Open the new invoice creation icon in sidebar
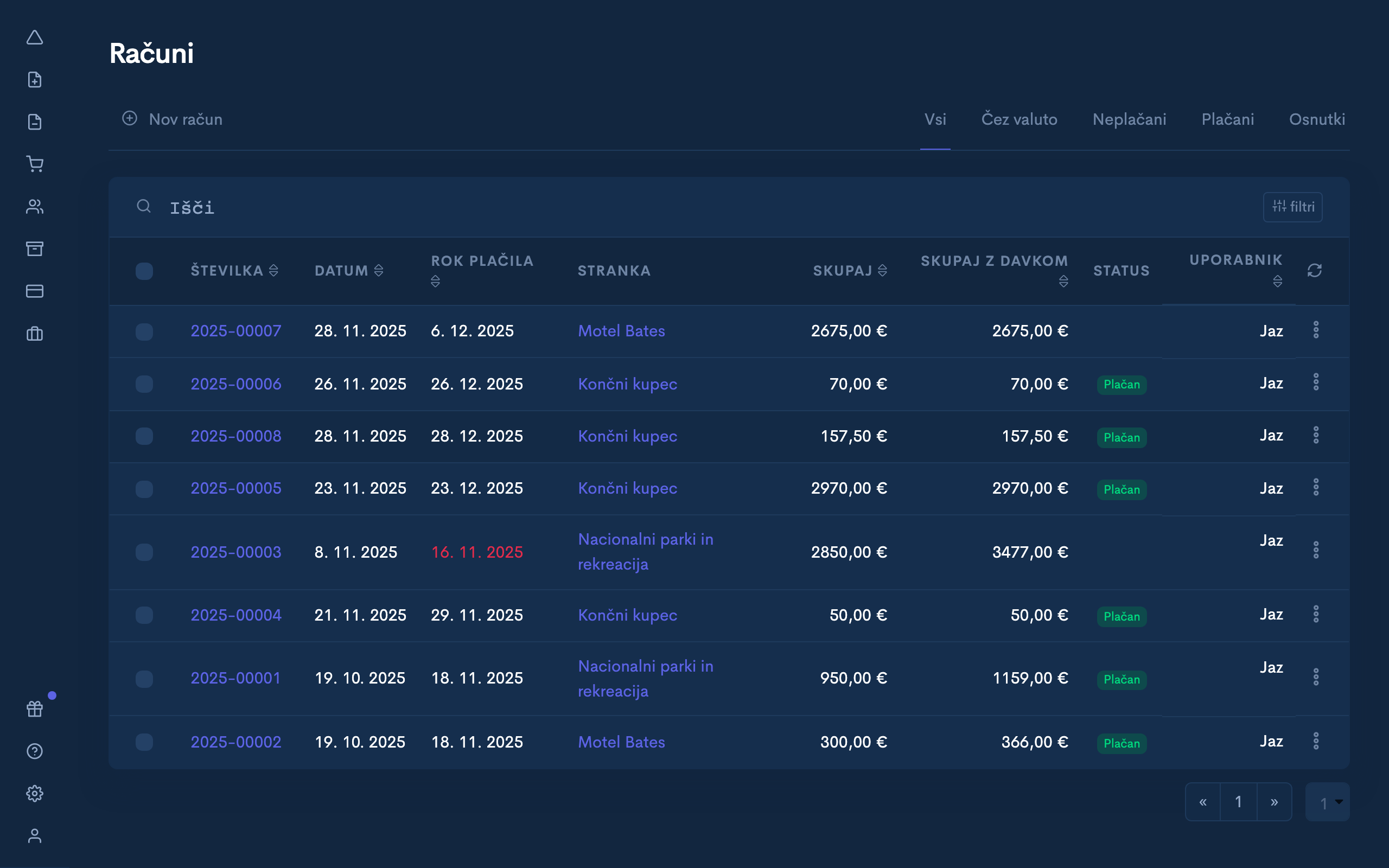The image size is (1389, 868). (35, 79)
